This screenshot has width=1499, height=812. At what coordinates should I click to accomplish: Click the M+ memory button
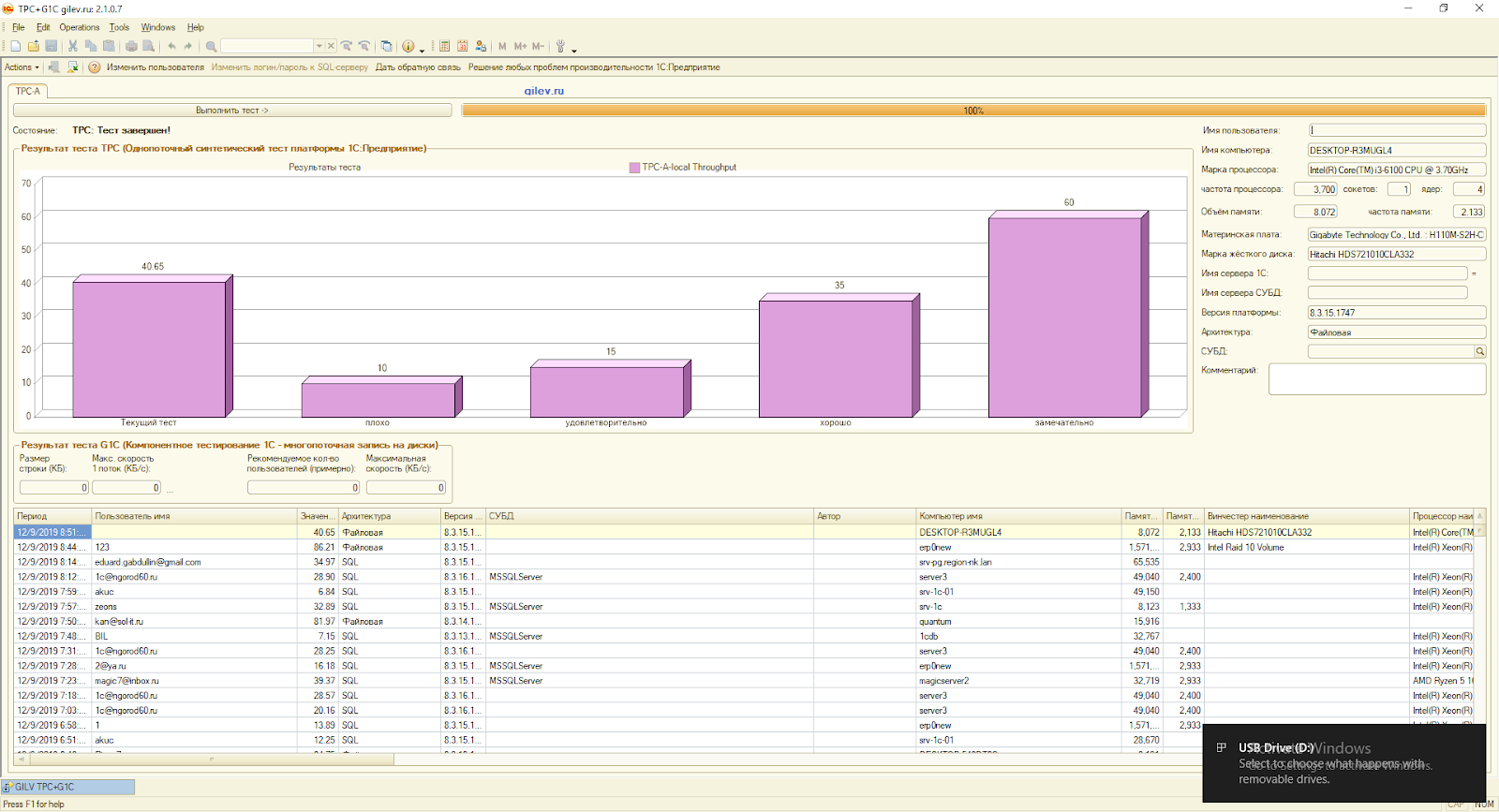520,46
